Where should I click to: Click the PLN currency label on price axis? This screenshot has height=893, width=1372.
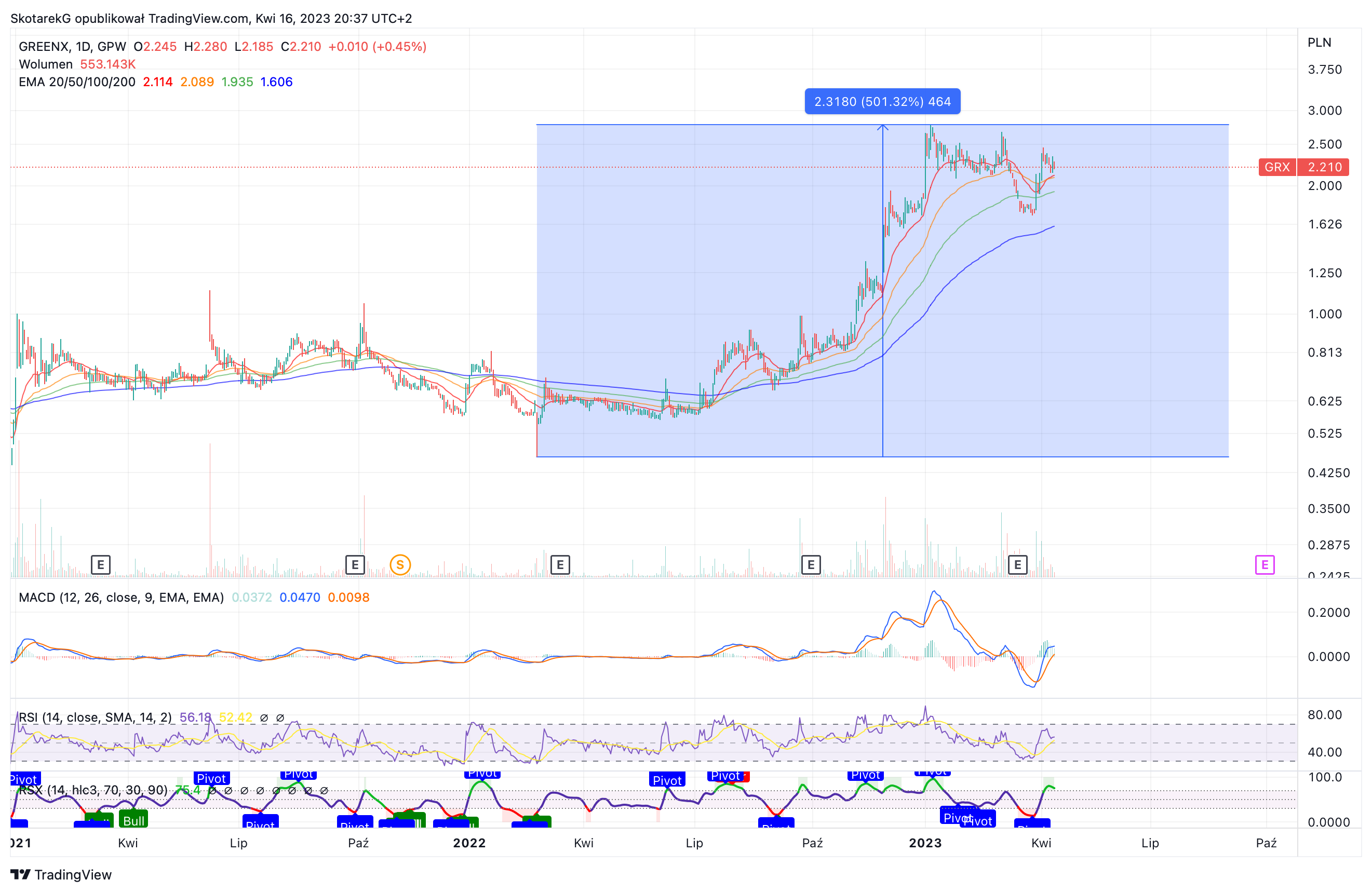[1319, 43]
